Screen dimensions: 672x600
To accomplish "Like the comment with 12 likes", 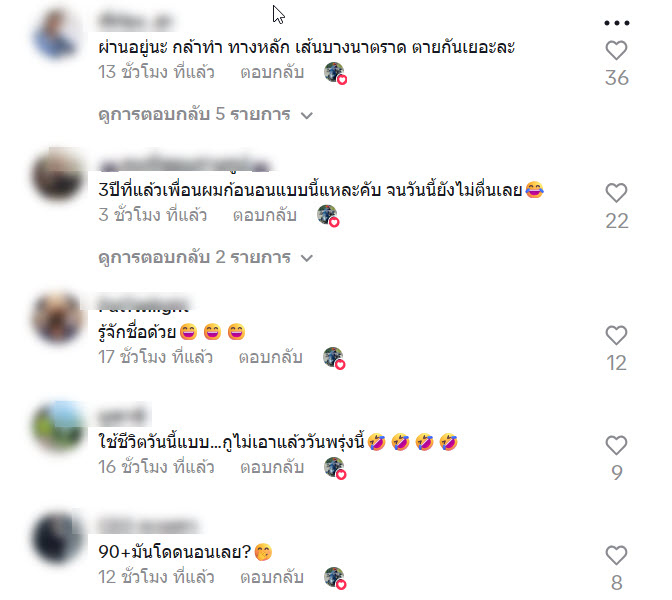I will [616, 335].
